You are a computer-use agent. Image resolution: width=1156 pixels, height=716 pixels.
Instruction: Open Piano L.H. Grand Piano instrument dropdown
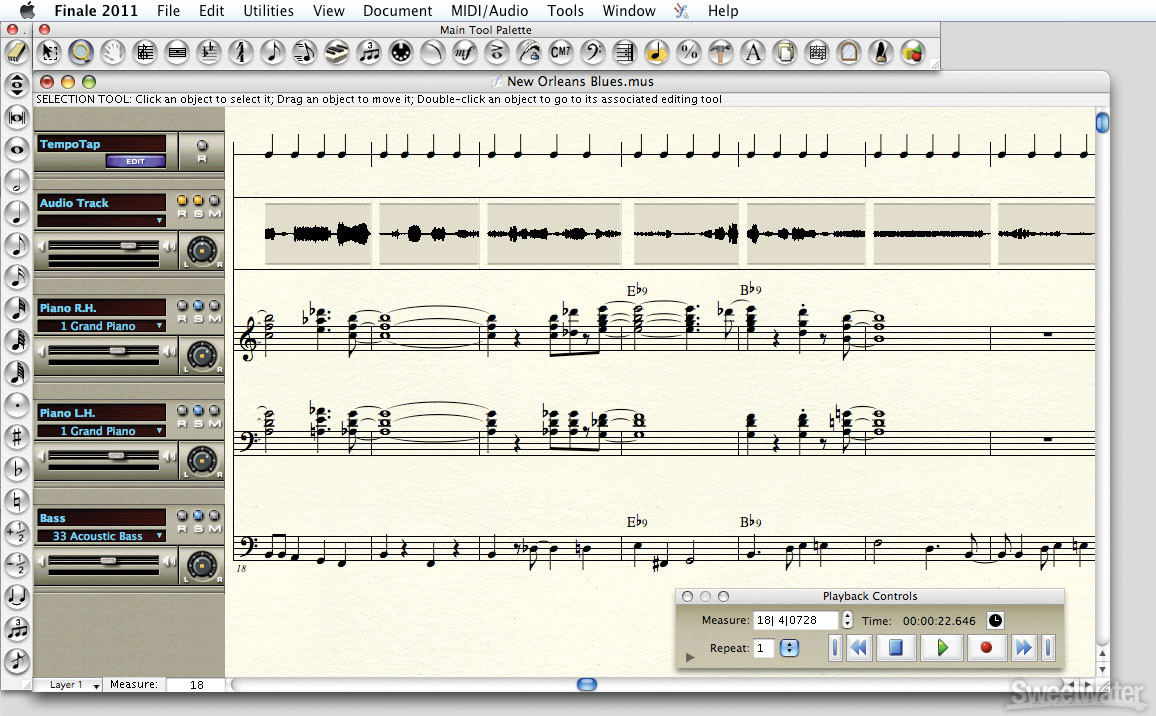tap(102, 431)
